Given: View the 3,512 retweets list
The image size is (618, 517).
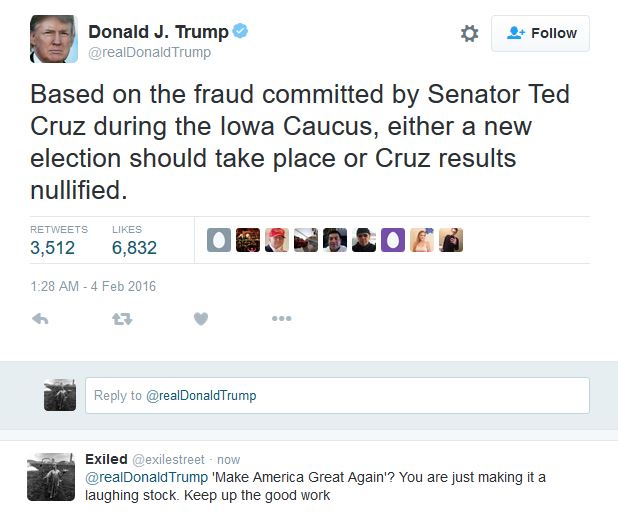Looking at the screenshot, I should 52,247.
